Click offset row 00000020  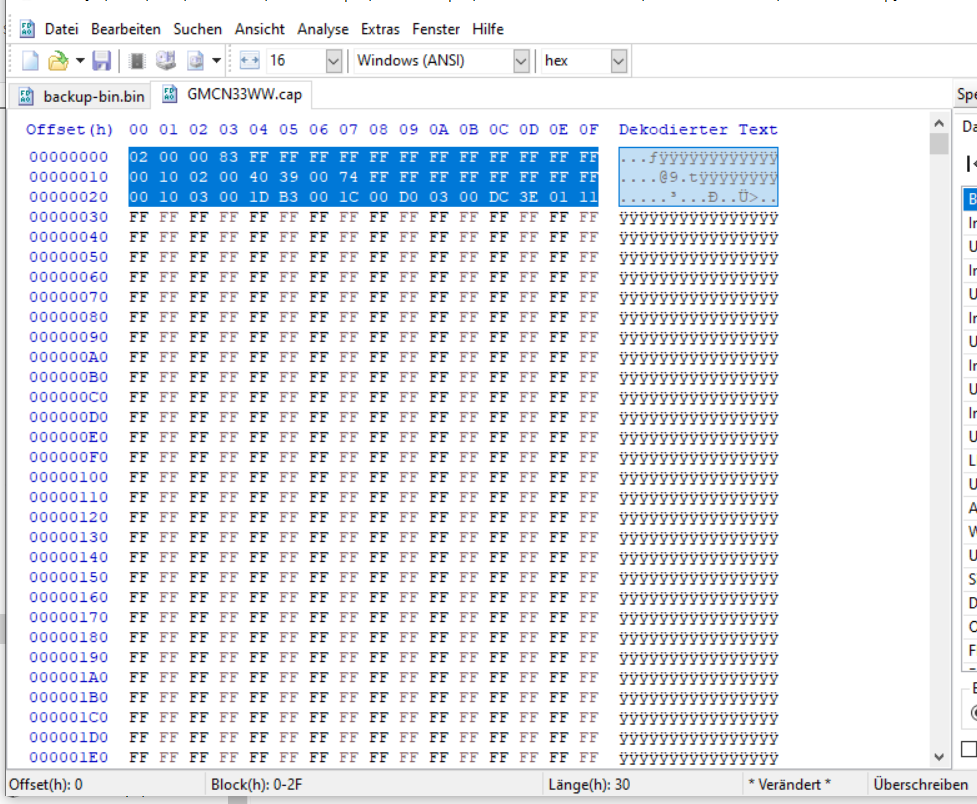point(69,197)
